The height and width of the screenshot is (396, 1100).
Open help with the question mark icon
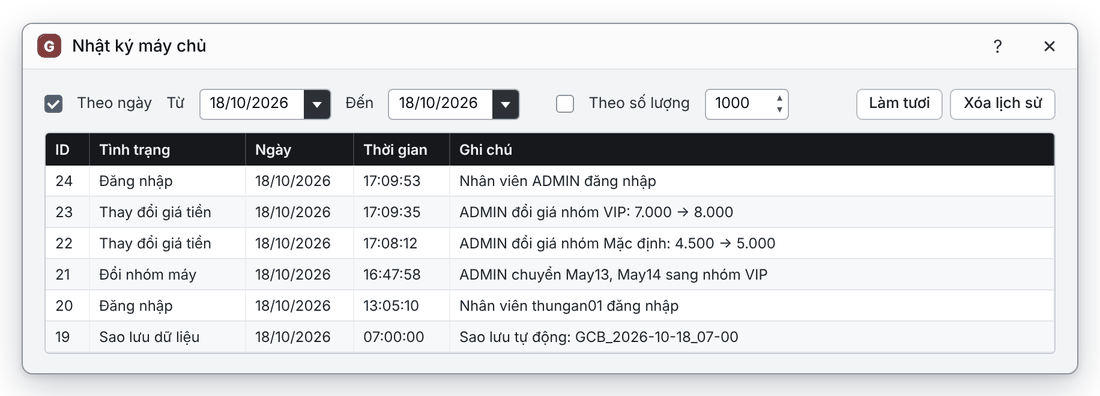(x=997, y=46)
